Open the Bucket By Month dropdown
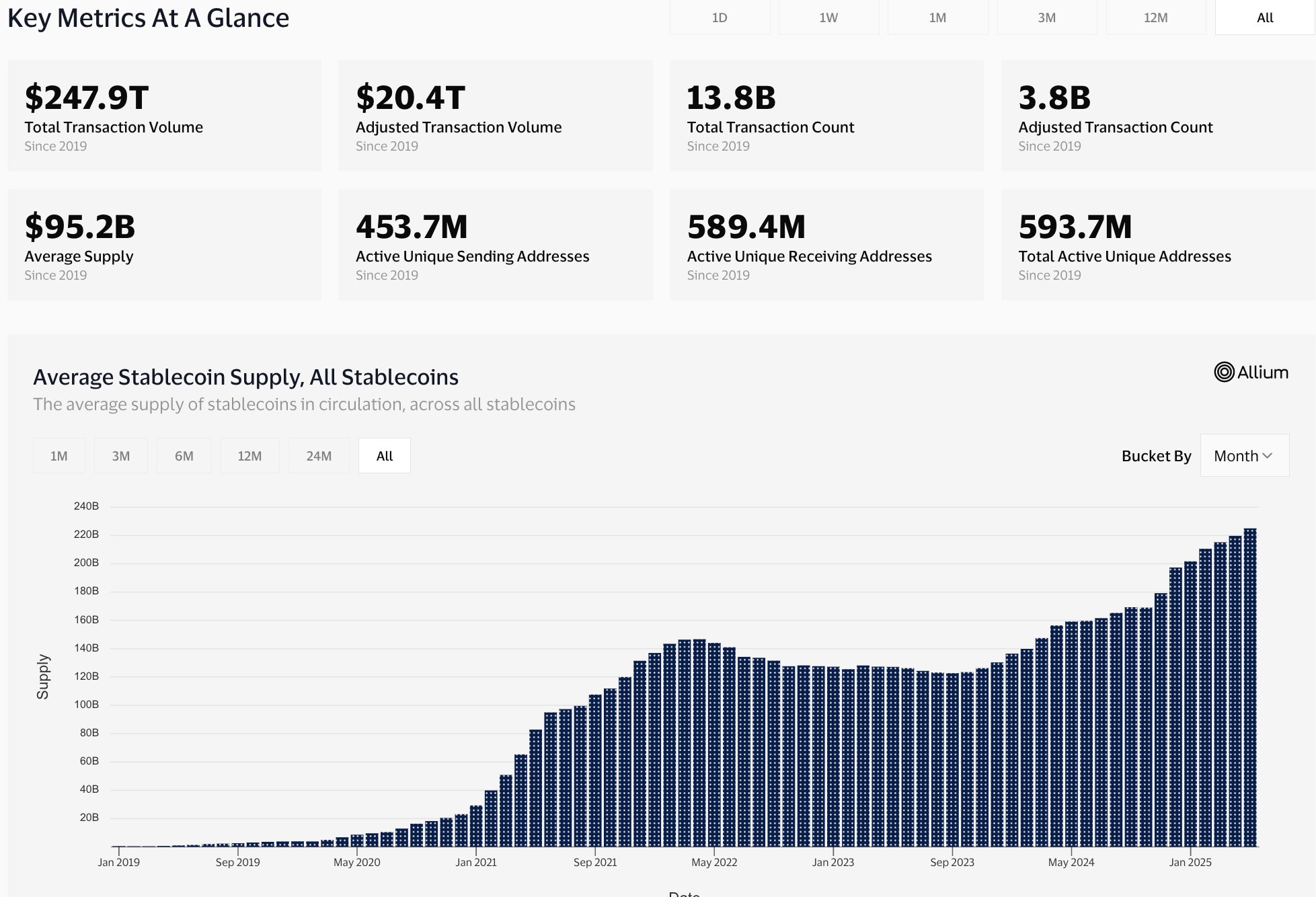 (1244, 455)
